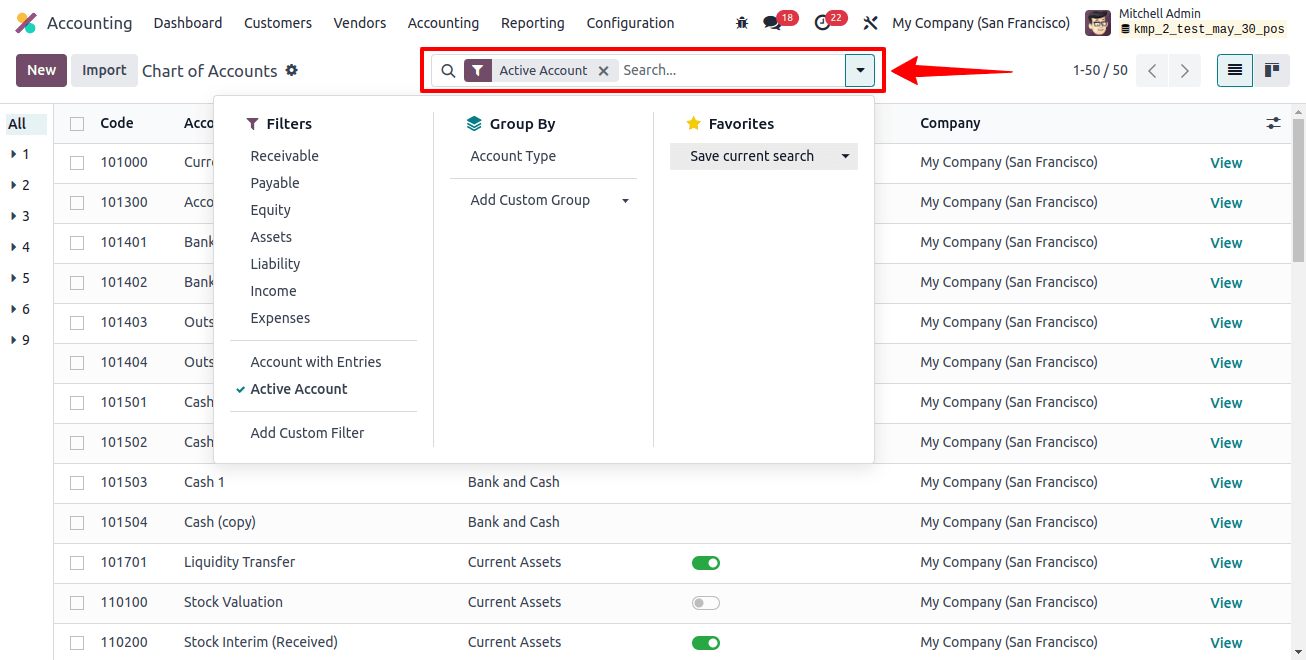
Task: Open Mitchell Admin user avatar menu
Action: coord(1097,23)
